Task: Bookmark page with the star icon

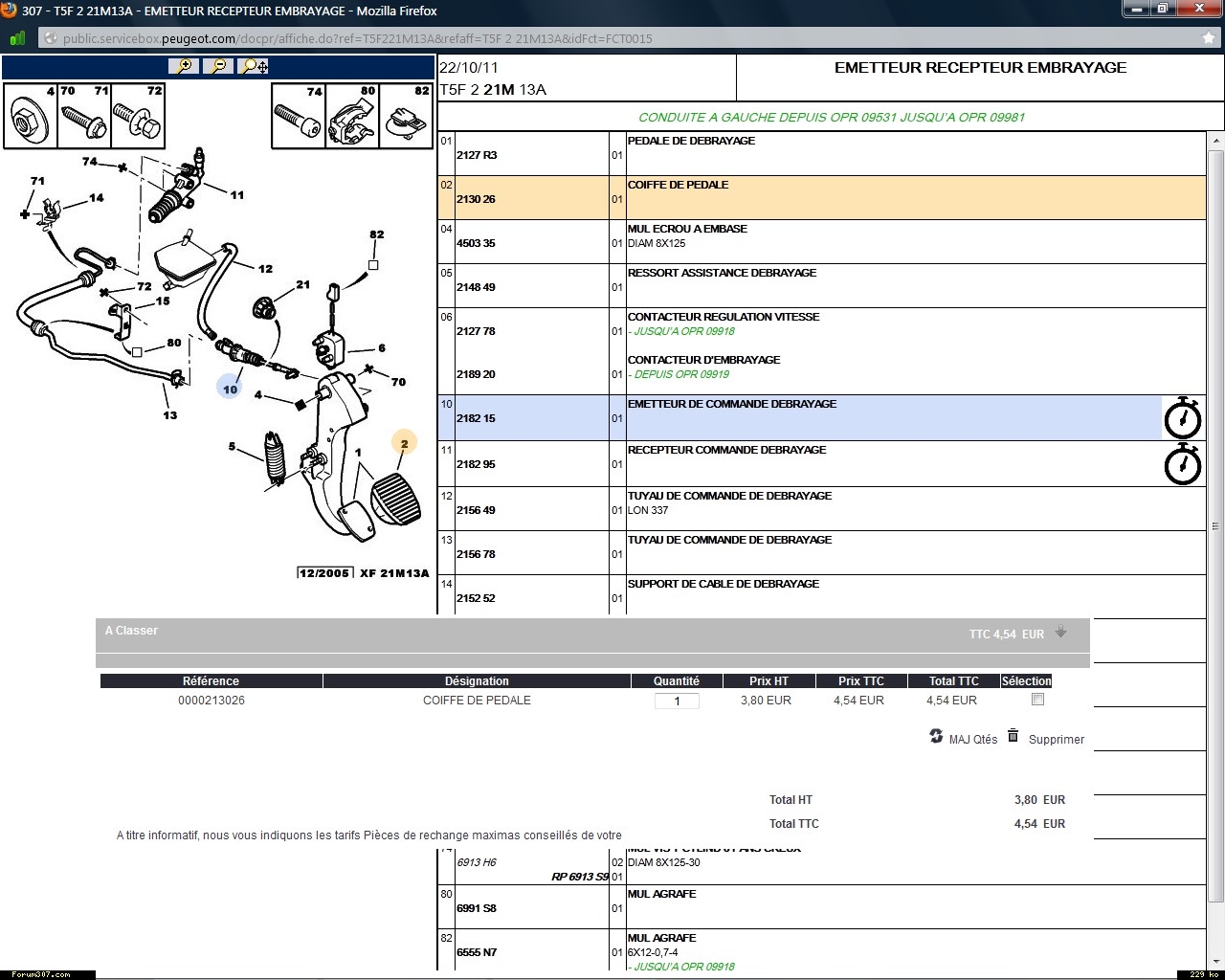Action: point(1209,38)
